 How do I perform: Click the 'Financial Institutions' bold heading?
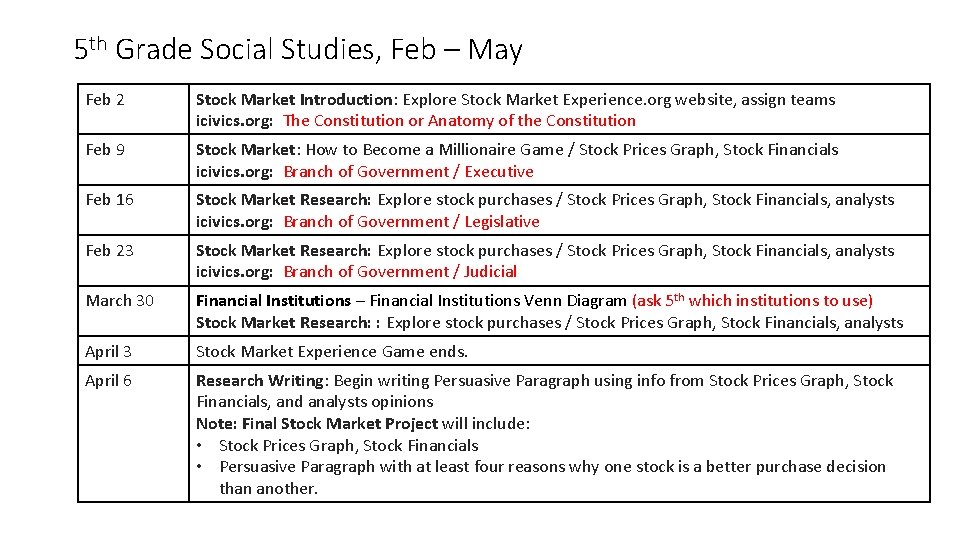tap(273, 301)
